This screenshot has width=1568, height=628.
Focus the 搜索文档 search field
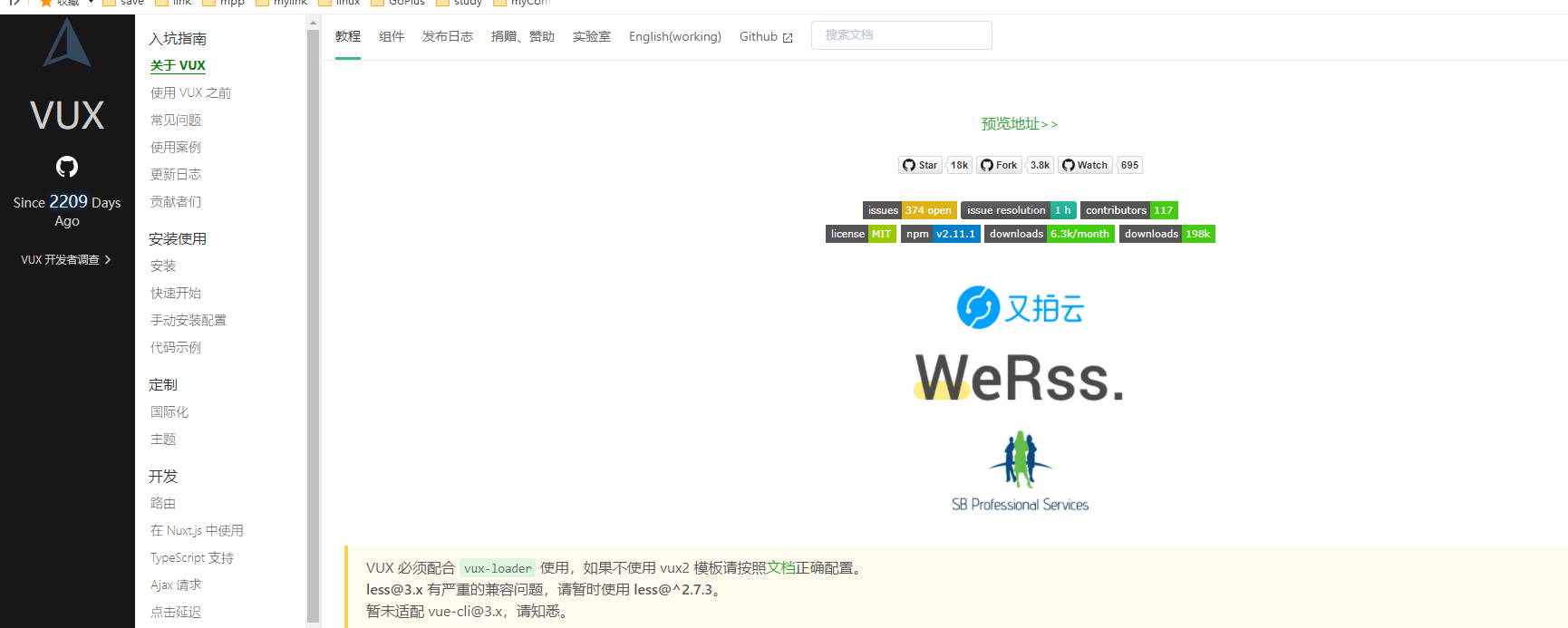tap(902, 35)
